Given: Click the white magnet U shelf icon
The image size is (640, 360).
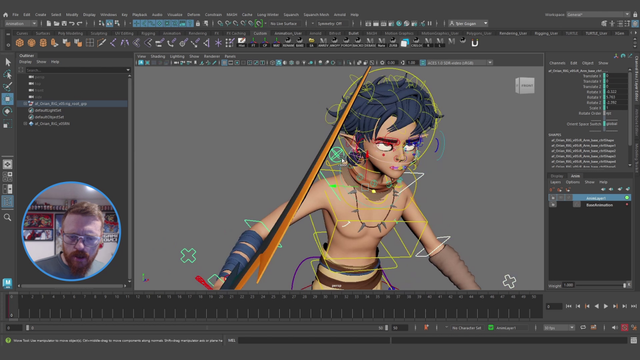Looking at the screenshot, I should point(475,42).
